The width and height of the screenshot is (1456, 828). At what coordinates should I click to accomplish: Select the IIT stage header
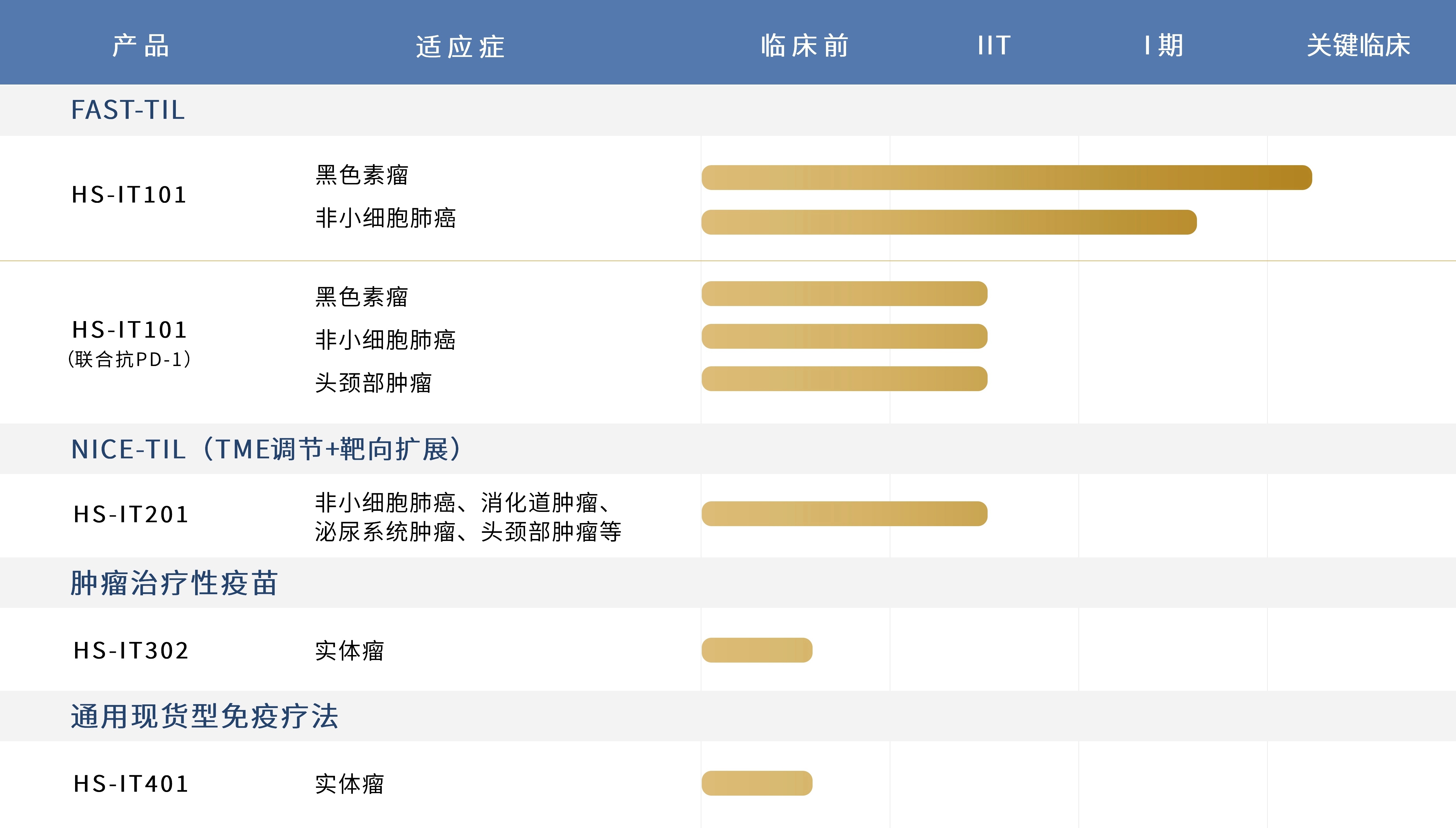(x=993, y=45)
